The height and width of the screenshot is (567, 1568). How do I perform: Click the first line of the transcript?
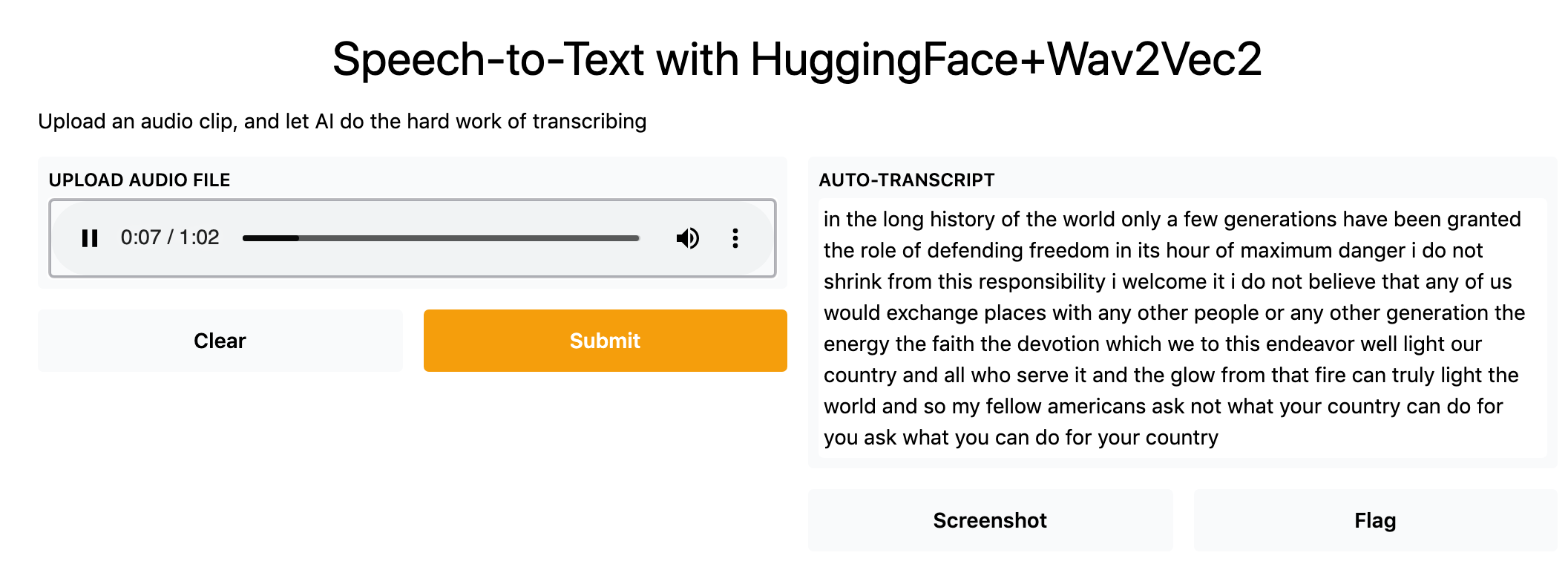[x=1172, y=220]
